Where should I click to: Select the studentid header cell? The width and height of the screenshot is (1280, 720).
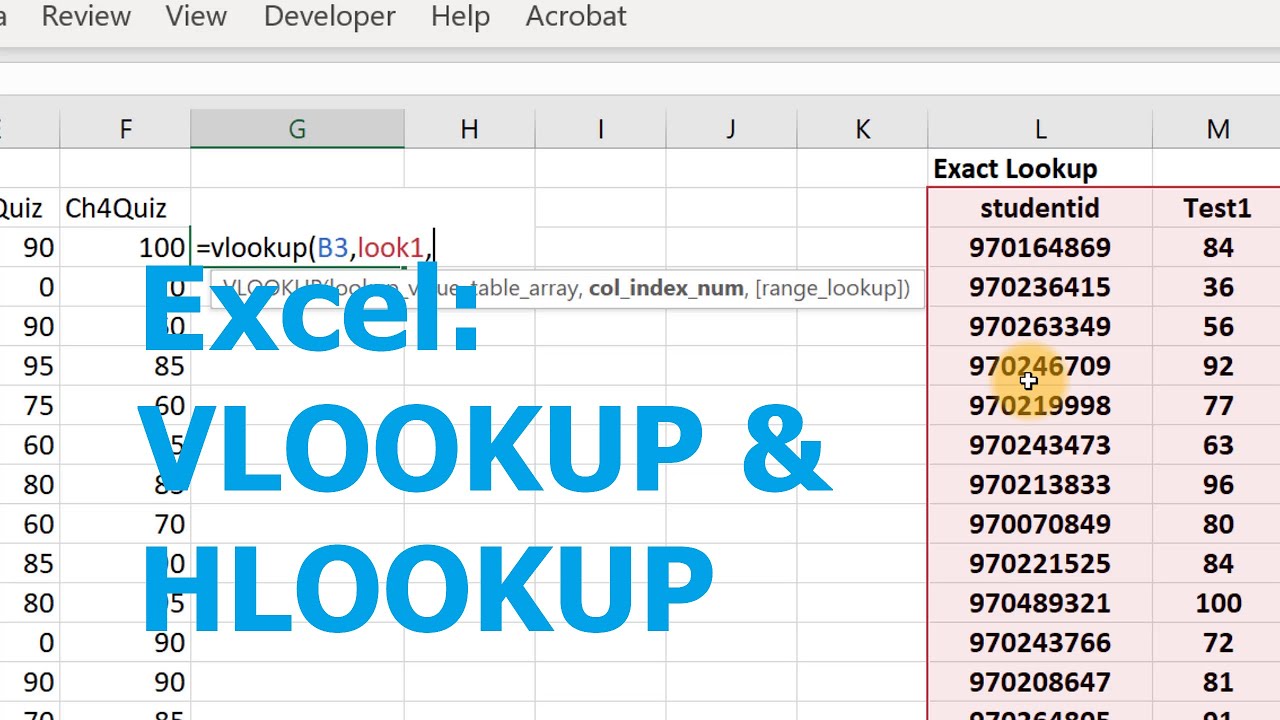1040,208
